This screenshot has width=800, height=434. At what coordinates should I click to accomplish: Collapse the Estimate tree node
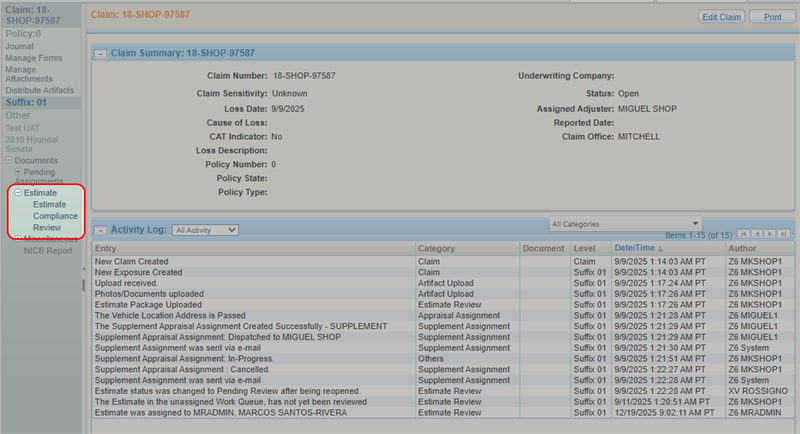coord(17,192)
